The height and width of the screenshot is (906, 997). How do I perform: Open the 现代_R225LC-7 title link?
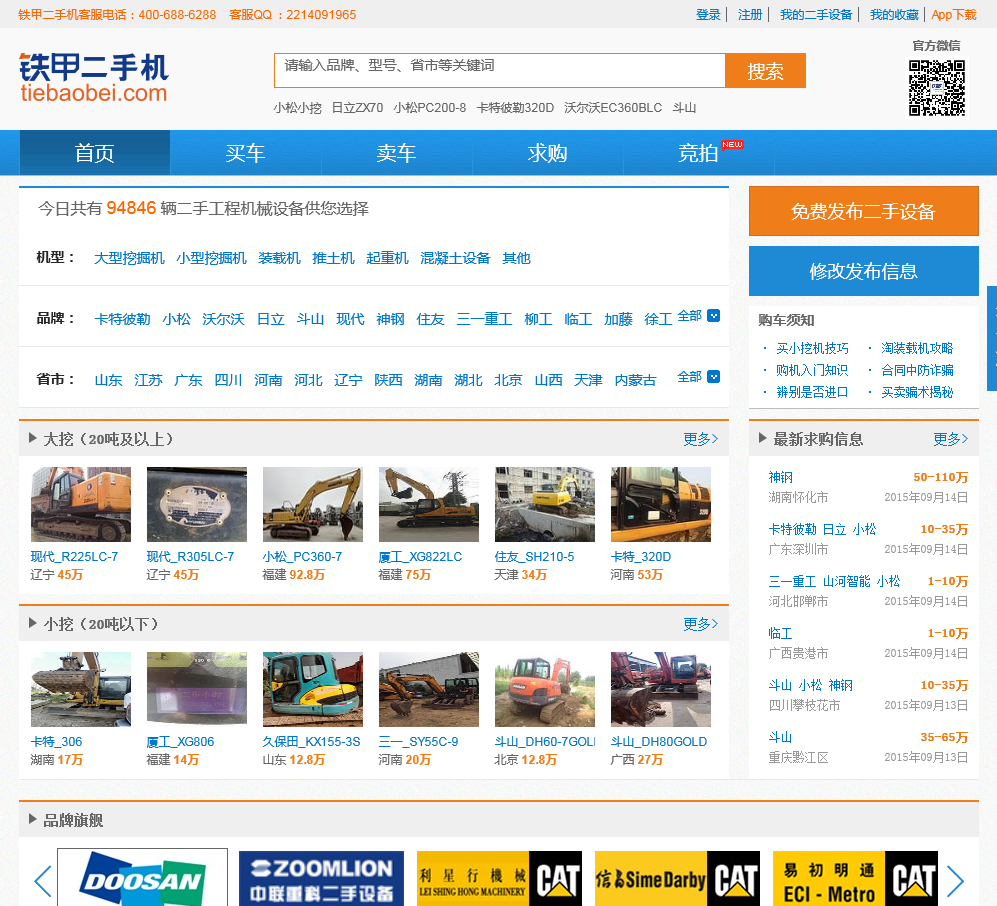tap(74, 557)
